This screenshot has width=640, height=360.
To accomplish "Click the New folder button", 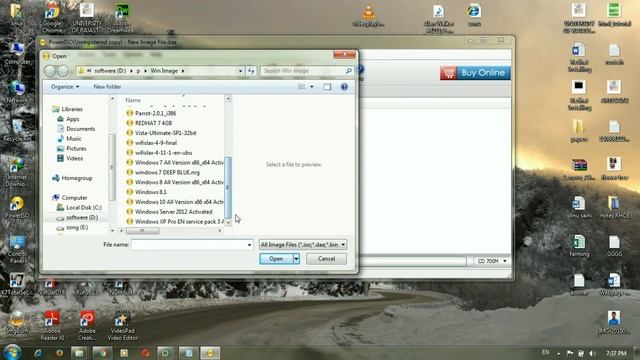I will (107, 87).
